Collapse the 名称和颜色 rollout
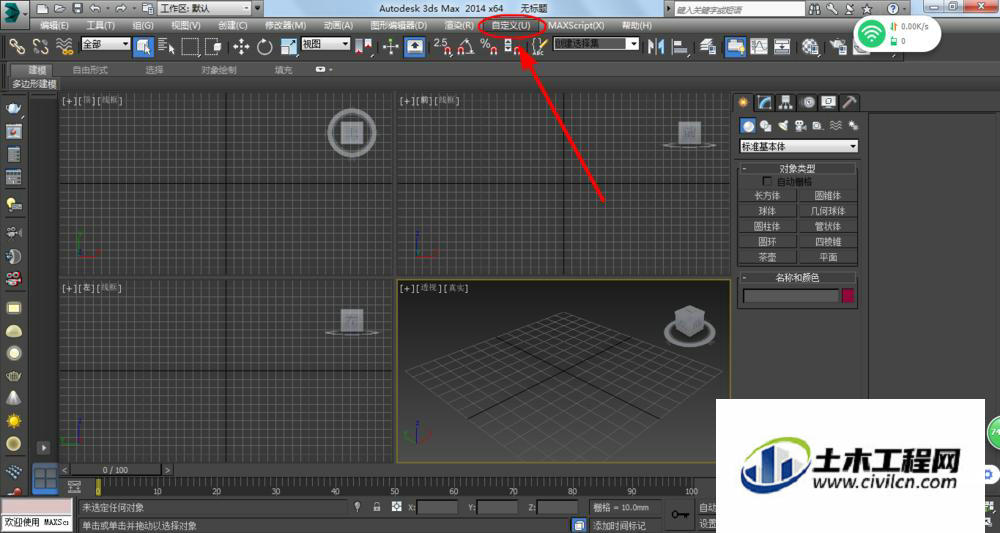The image size is (1000, 533). (x=797, y=277)
